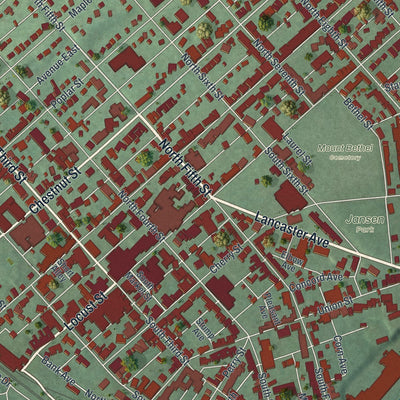Click the 'Stuart Alley' label

point(63,271)
